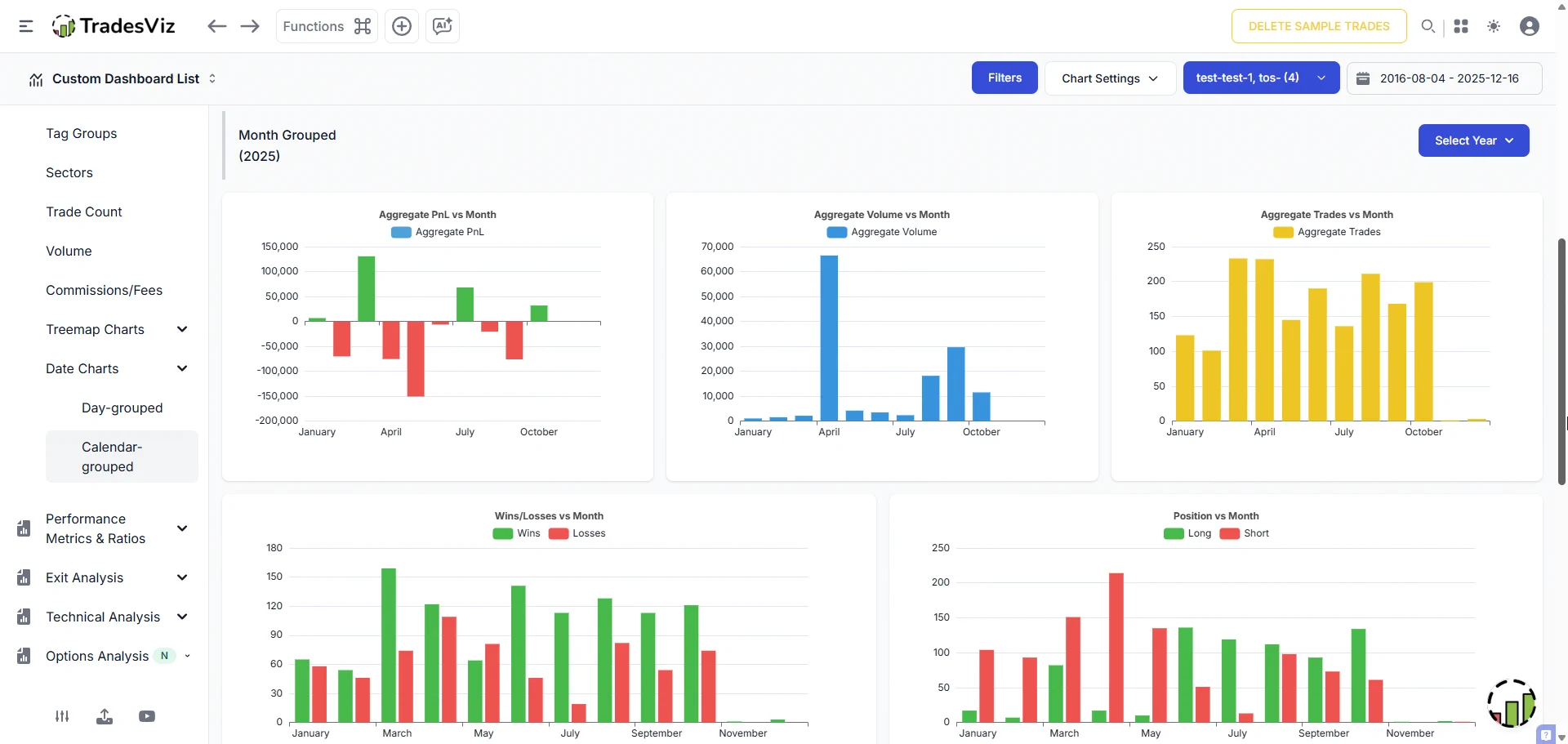1568x744 pixels.
Task: Open the apps grid icon
Action: (1461, 26)
